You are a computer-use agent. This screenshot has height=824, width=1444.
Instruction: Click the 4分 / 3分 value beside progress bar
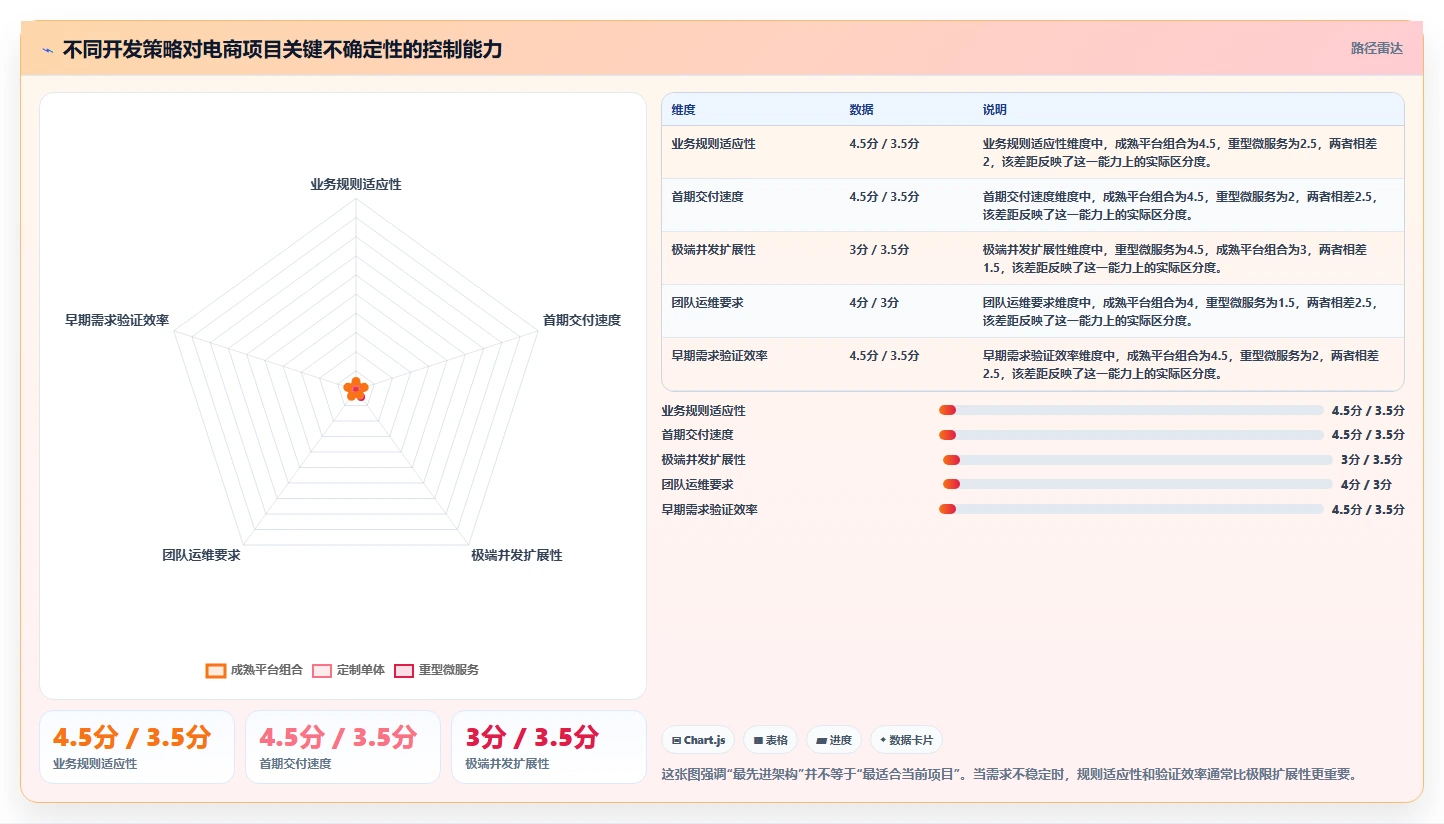pos(1366,485)
